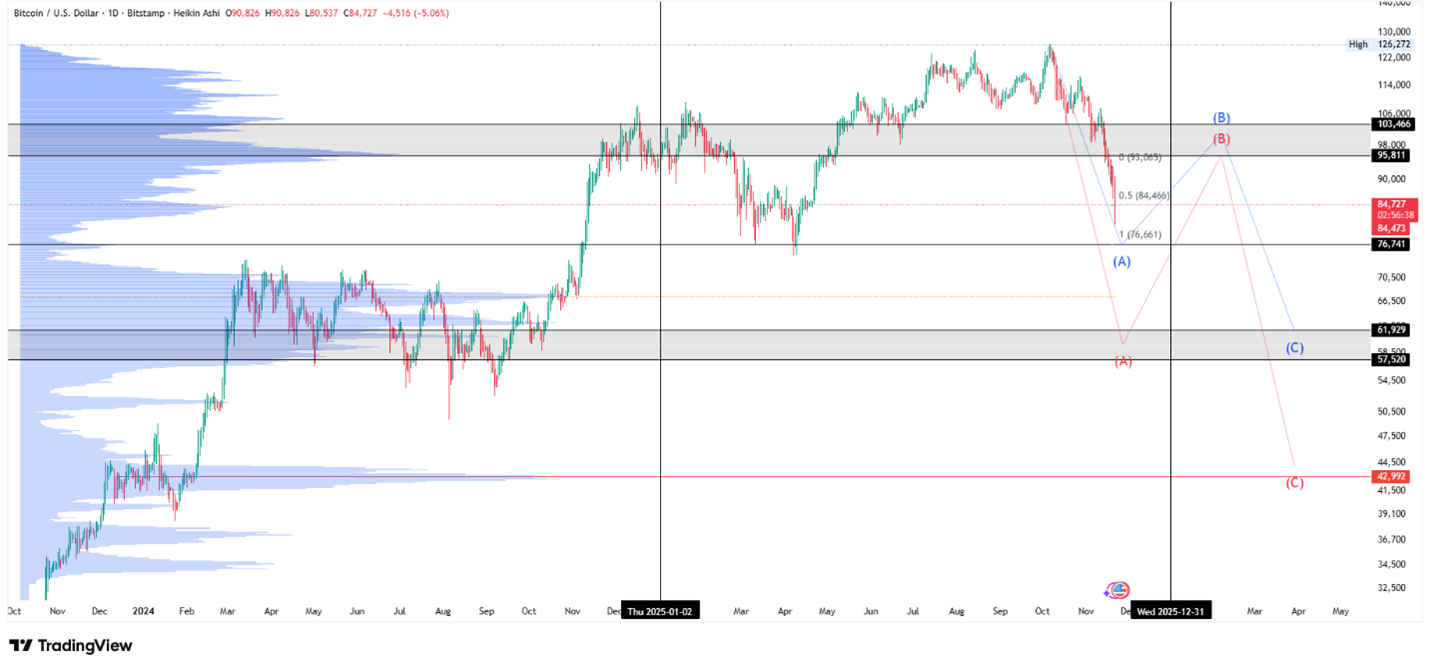Open the US flag economic event icon
Viewport: 1430px width, 669px height.
[1121, 590]
